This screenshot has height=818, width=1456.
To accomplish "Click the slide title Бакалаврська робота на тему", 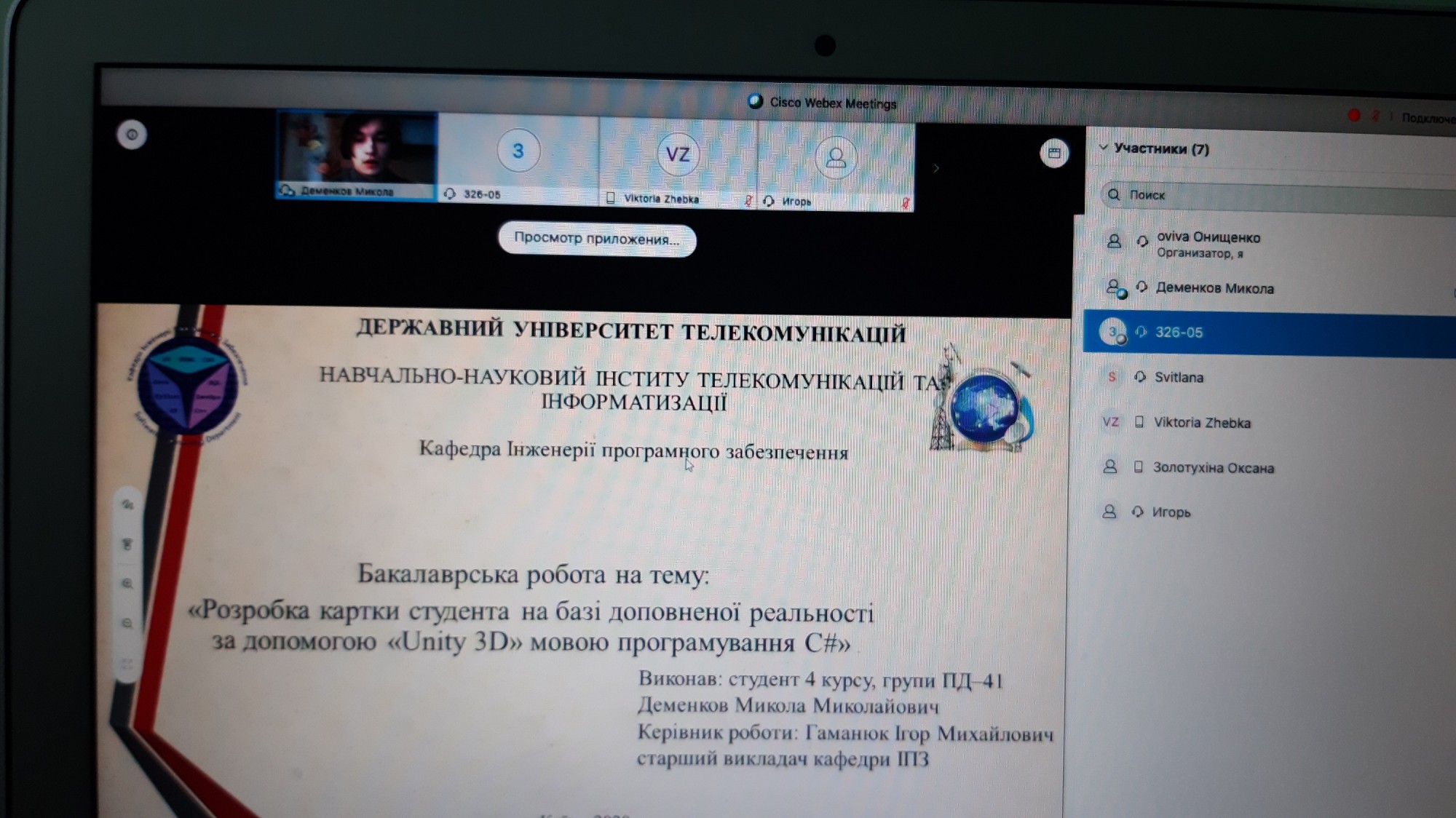I will (x=533, y=575).
